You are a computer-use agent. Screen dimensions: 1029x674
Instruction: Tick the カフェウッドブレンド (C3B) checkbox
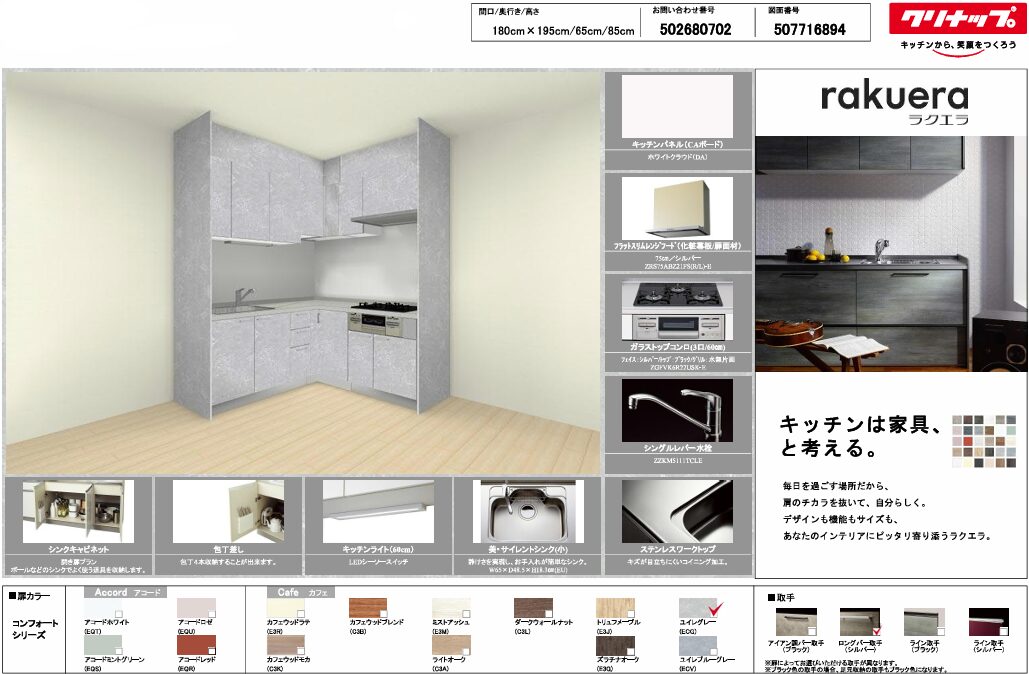[383, 614]
